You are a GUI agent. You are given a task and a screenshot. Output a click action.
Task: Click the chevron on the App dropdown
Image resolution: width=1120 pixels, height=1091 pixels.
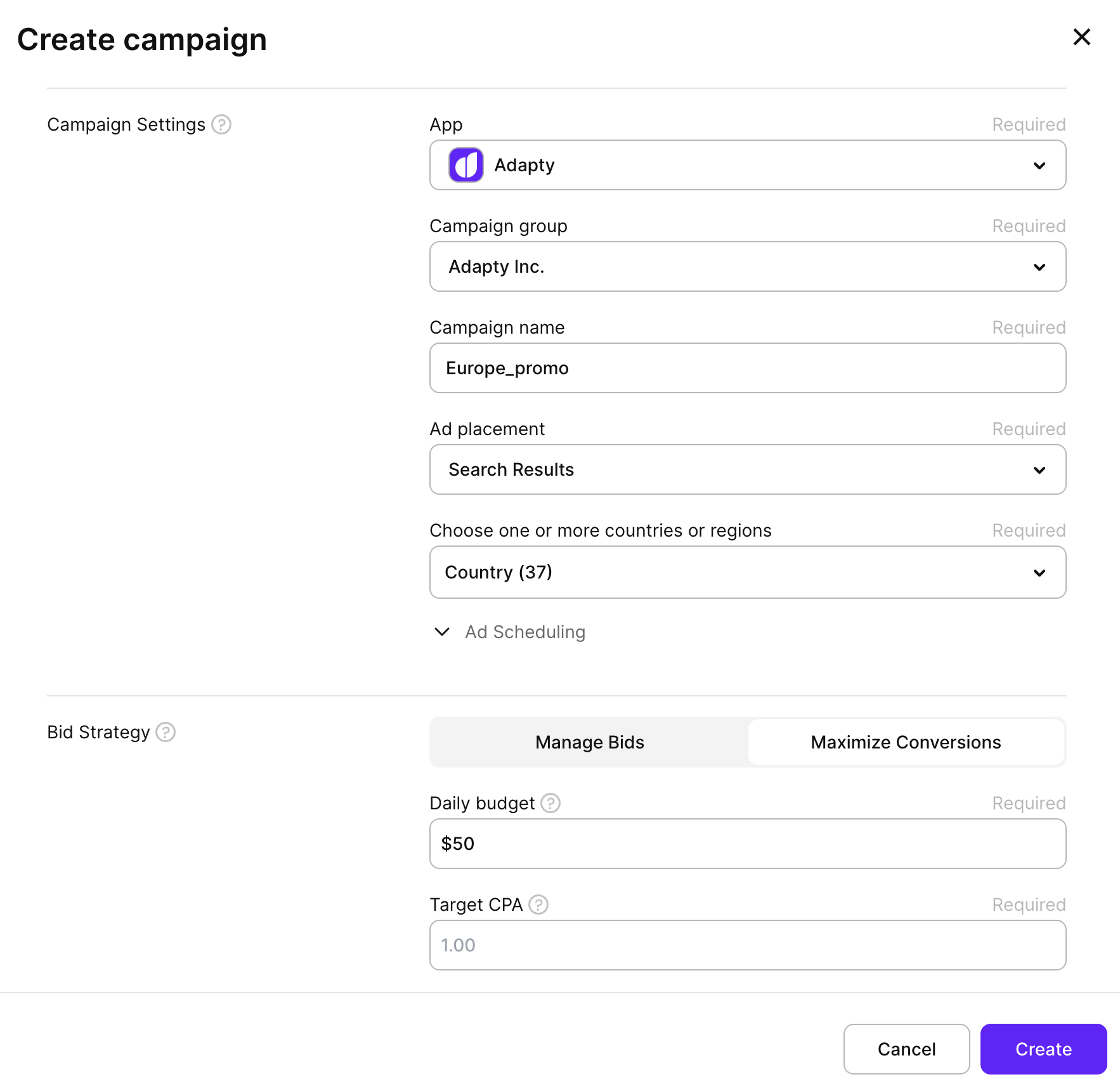[x=1039, y=166]
